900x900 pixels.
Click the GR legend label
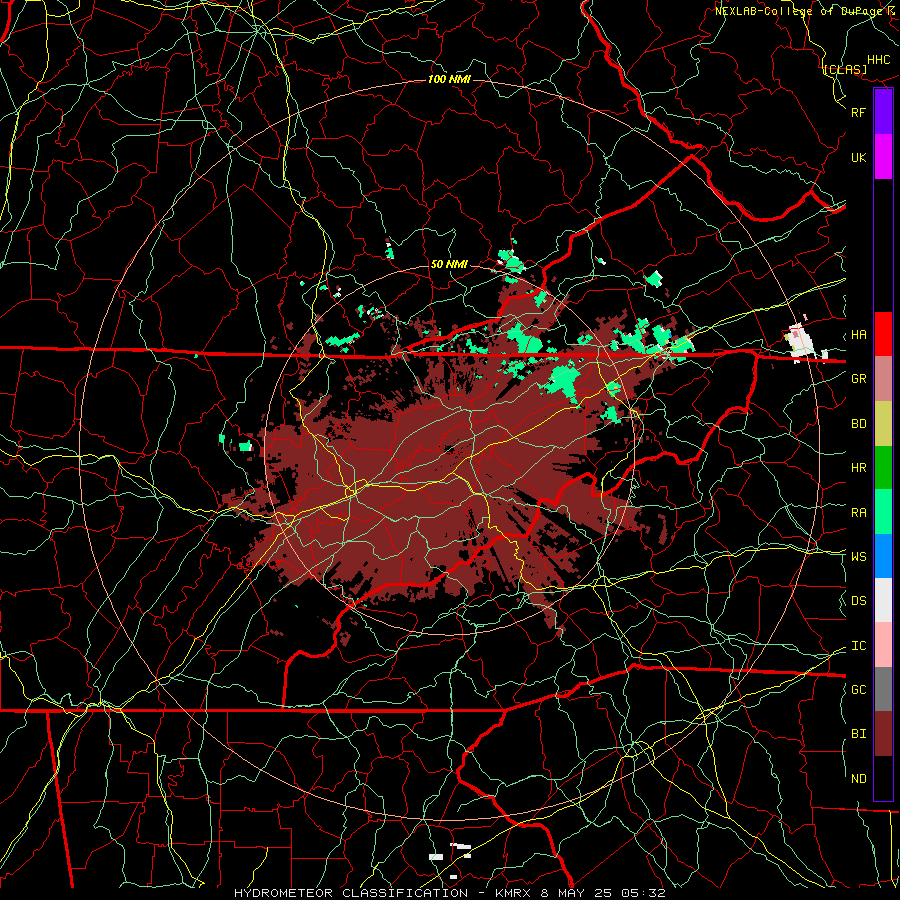point(858,379)
